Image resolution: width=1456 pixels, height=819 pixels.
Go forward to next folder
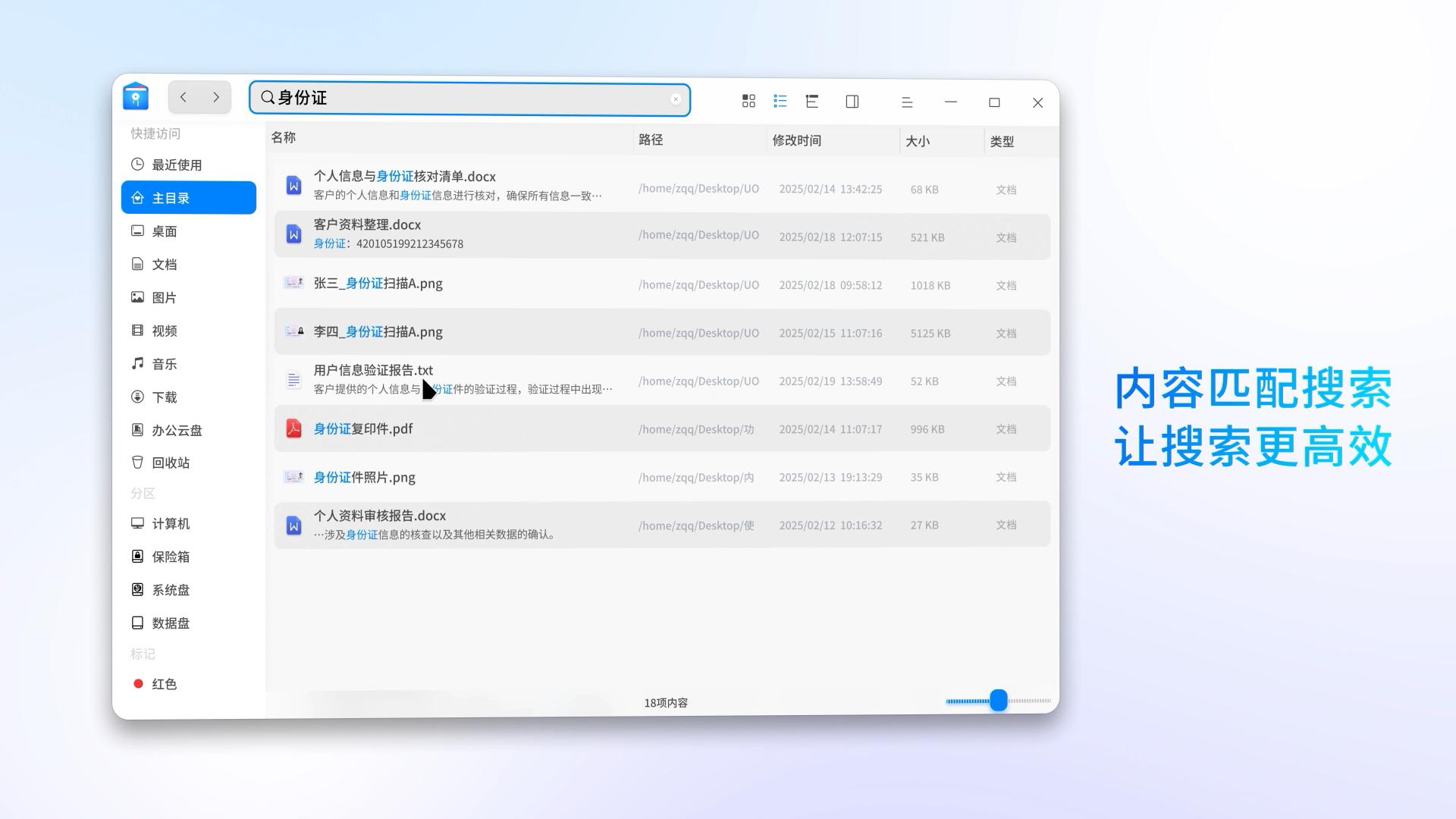[216, 97]
